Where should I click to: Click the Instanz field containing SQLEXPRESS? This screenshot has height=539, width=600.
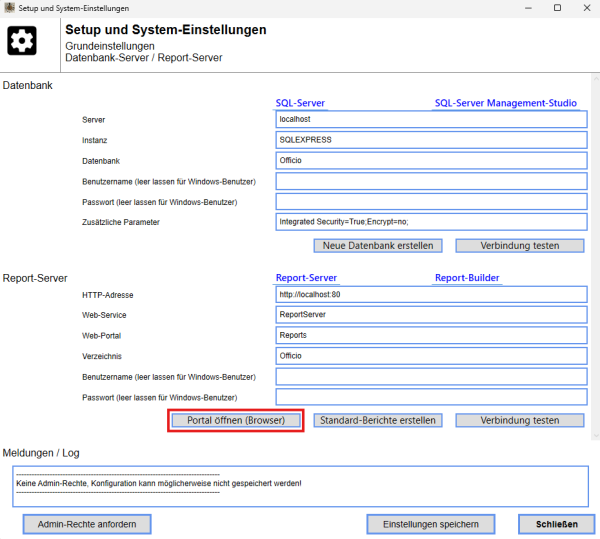pos(431,140)
